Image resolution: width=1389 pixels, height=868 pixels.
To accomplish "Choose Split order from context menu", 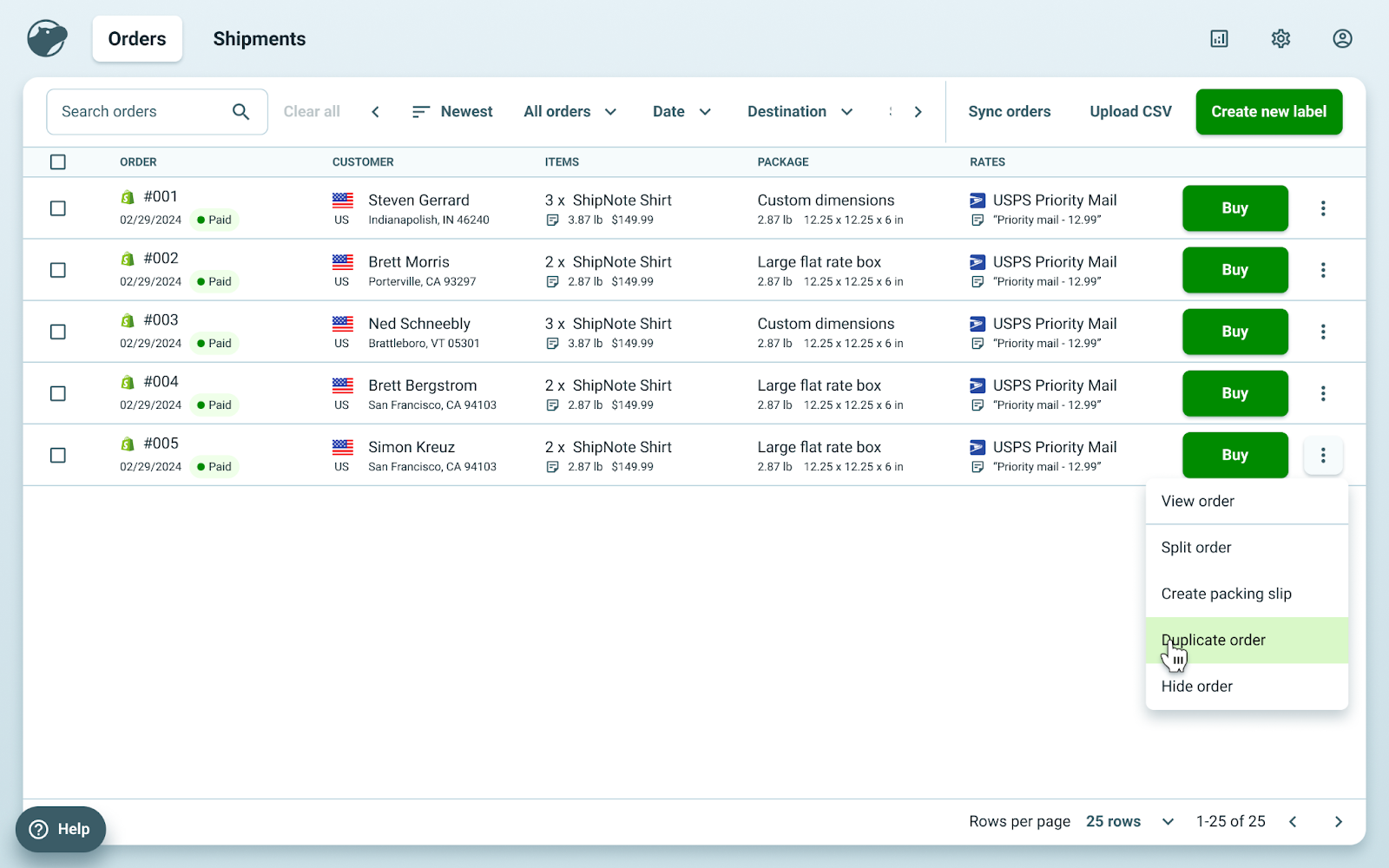I will [x=1247, y=548].
